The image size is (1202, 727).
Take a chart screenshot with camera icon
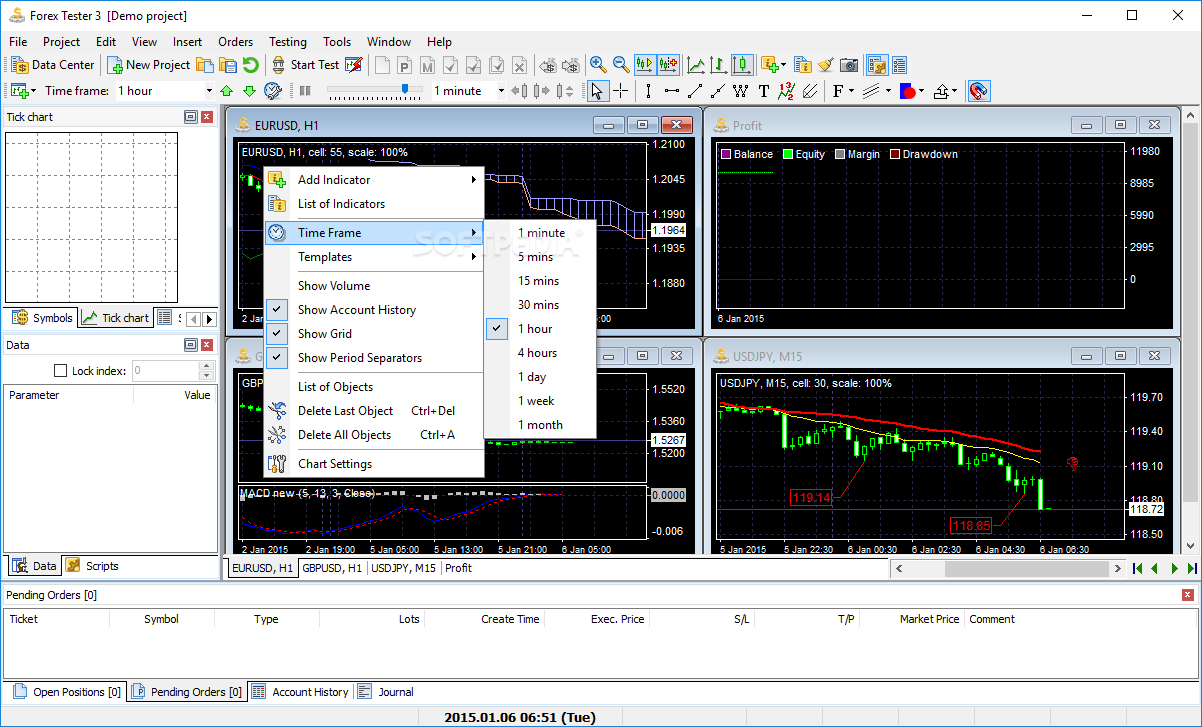pos(849,65)
